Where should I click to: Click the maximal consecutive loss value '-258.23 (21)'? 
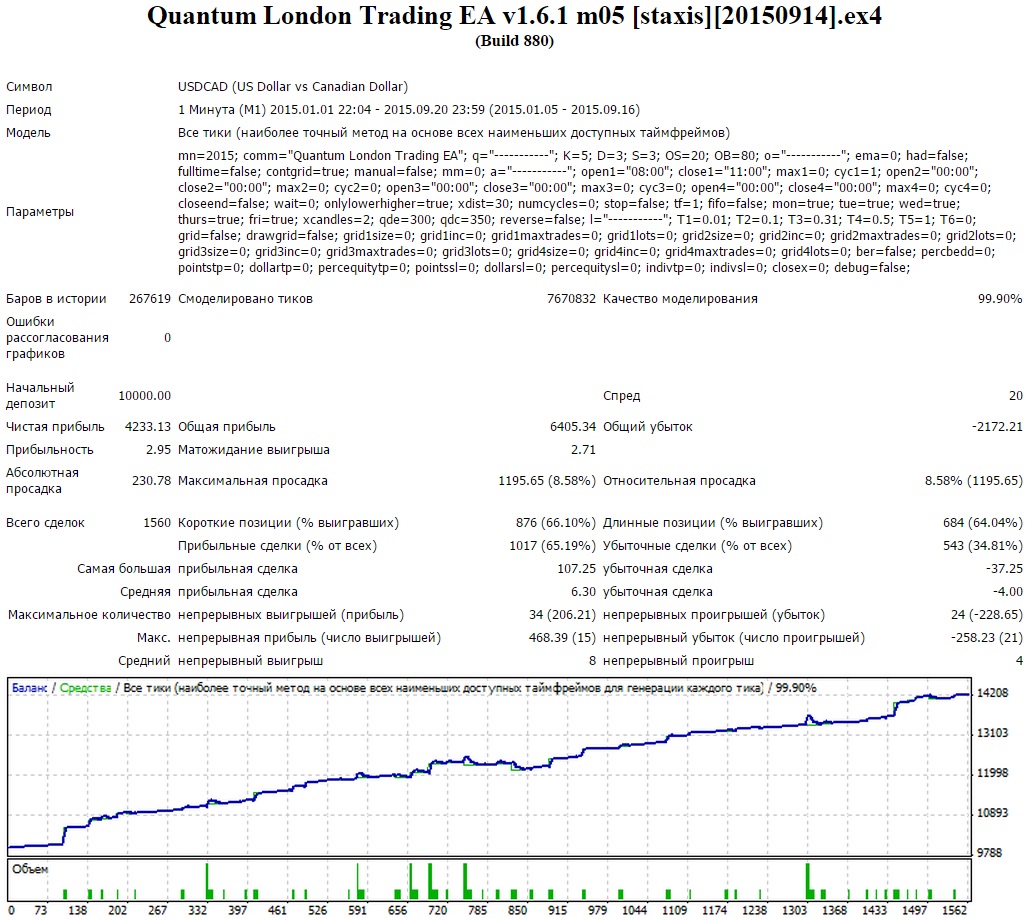point(987,638)
